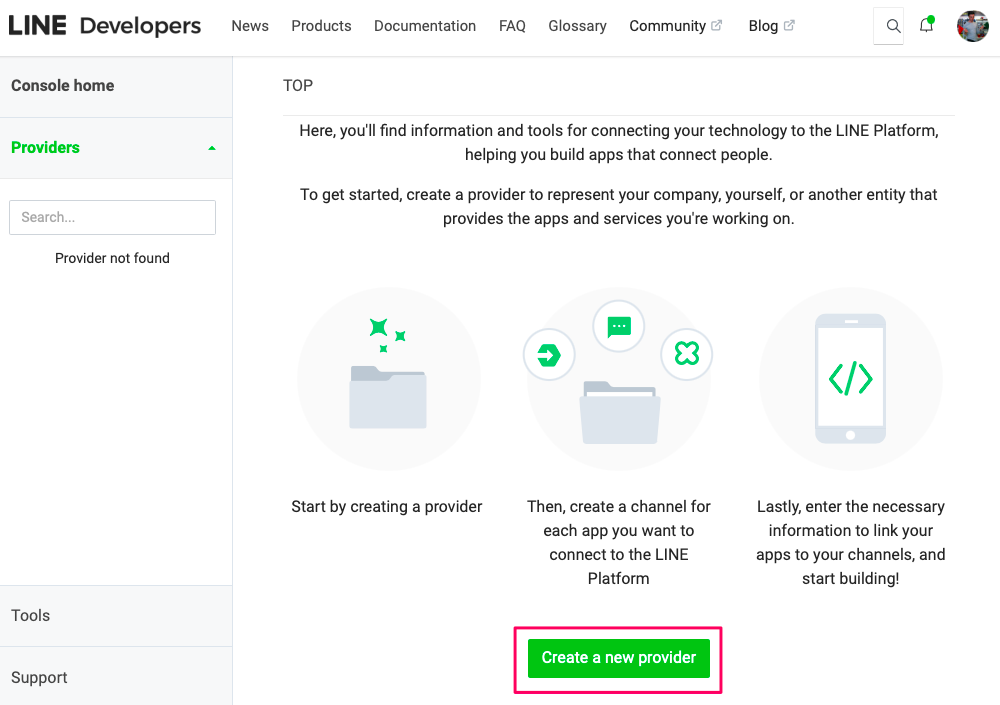Visit the Blog external link
Screen dimensions: 1000x705
pyautogui.click(x=771, y=26)
